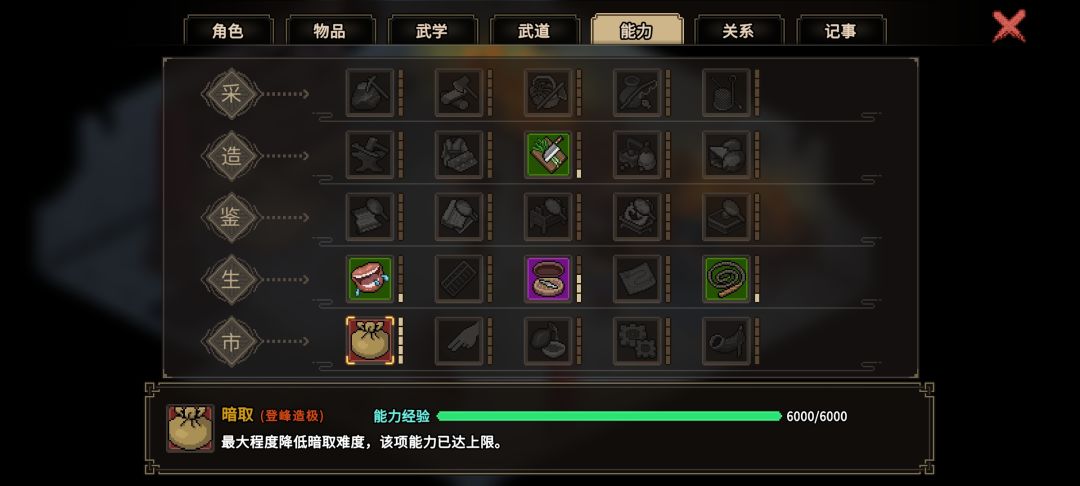Click the 能力经验 green progress bar

click(609, 416)
